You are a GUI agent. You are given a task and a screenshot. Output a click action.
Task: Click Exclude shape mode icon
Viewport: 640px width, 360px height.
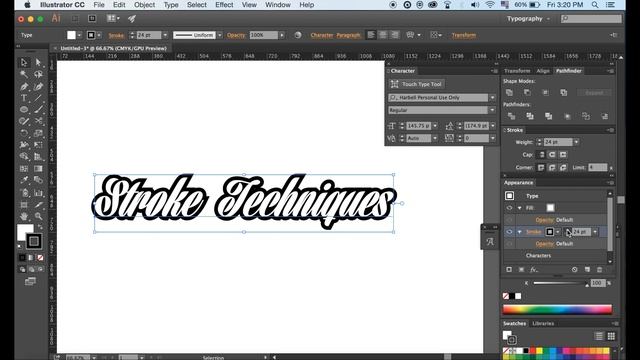coord(564,93)
